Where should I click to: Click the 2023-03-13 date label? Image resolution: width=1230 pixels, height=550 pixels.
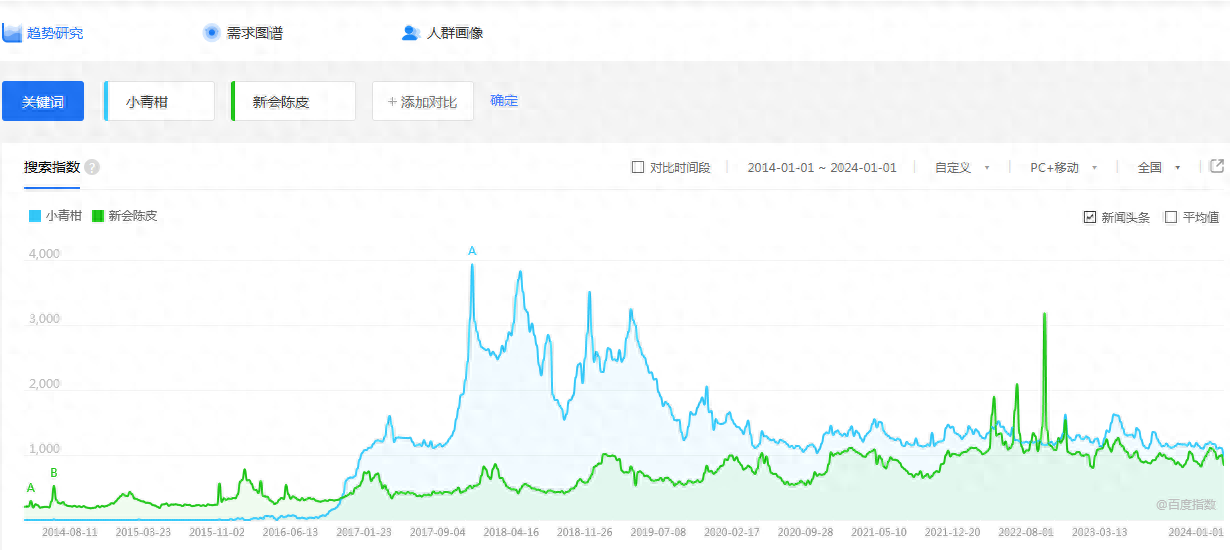click(1099, 532)
